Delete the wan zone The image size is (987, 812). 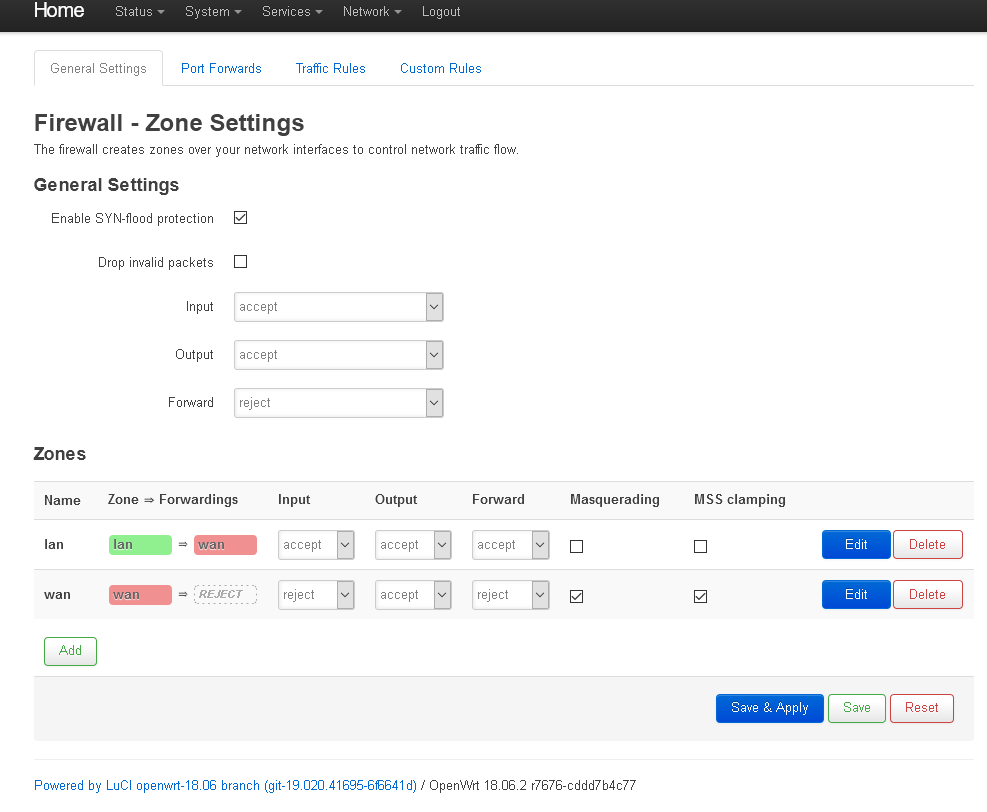927,595
